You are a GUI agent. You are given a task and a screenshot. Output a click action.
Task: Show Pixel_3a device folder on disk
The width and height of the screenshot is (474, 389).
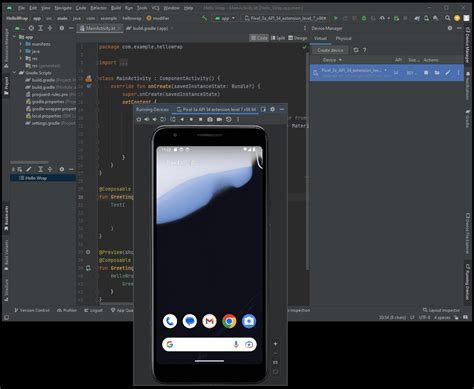(x=437, y=72)
